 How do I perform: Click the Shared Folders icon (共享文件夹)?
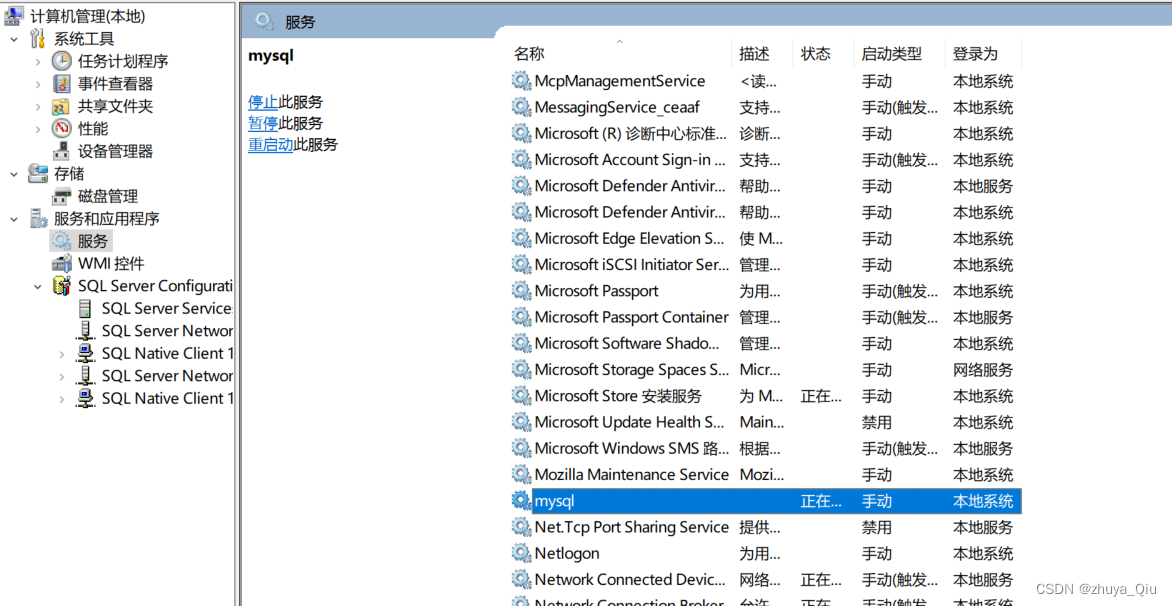click(x=61, y=106)
